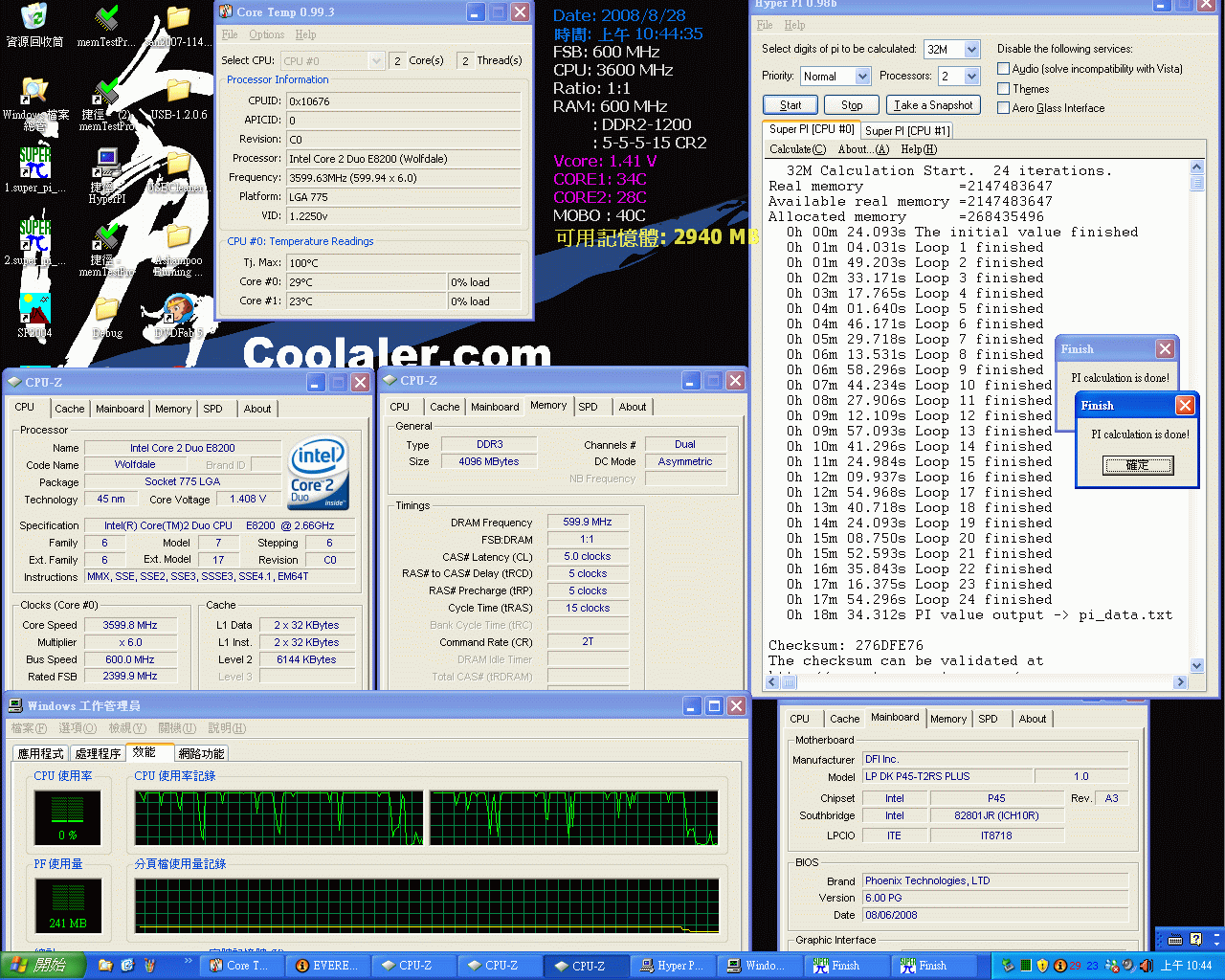Open the About menu in Super PI

[x=863, y=149]
